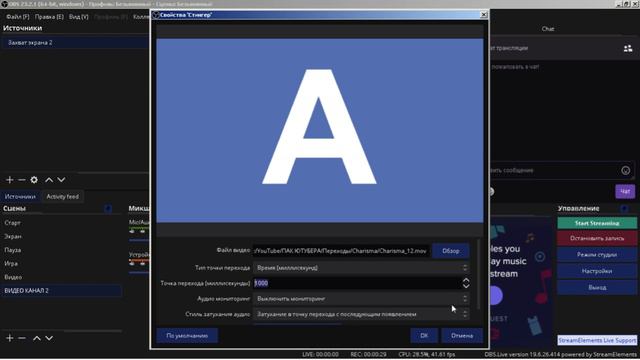Click the properties dialog vertical scrollbar

pos(478,274)
